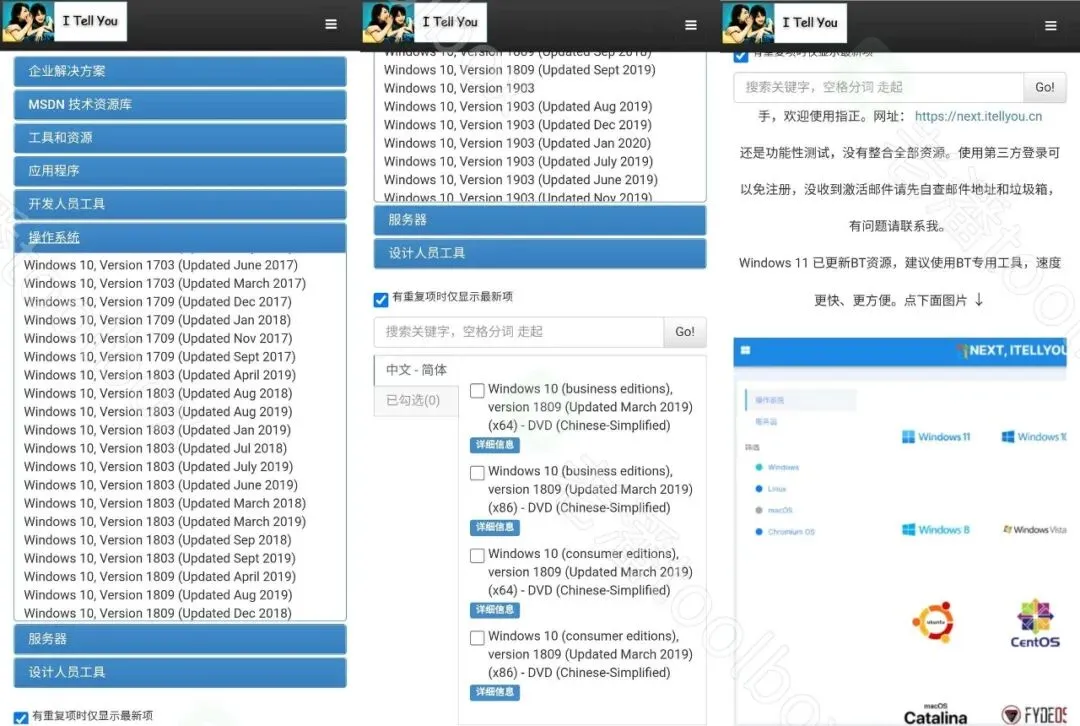This screenshot has height=726, width=1080.
Task: Click the FydeOS logo in the preview image
Action: tap(1035, 715)
